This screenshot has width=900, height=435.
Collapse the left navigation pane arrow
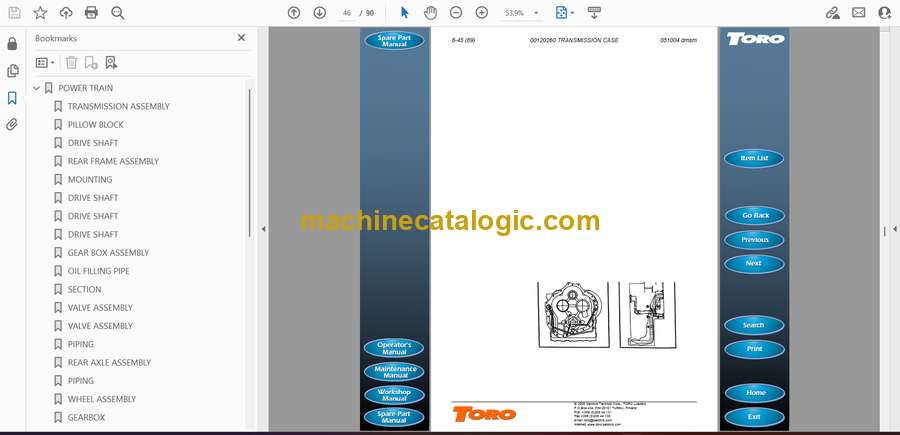point(263,229)
